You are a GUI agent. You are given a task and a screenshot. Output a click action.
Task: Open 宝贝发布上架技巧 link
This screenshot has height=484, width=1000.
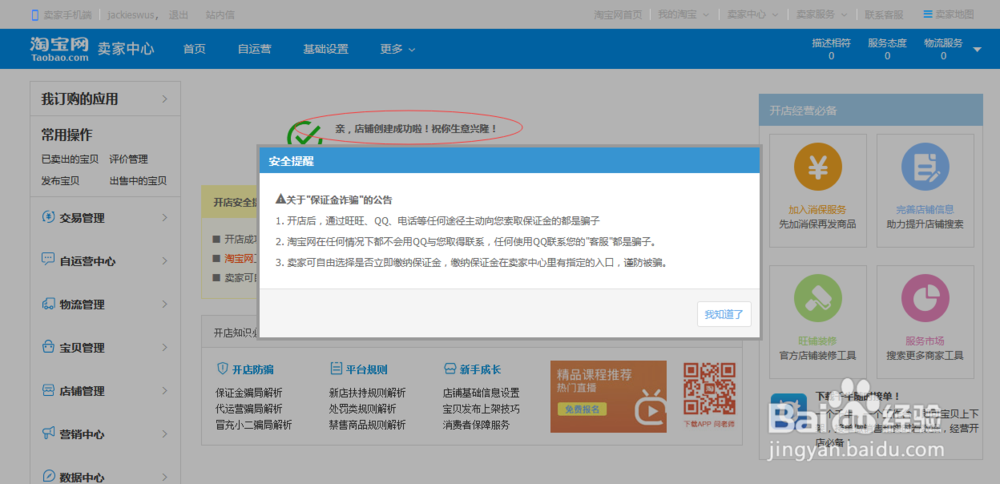[x=481, y=409]
